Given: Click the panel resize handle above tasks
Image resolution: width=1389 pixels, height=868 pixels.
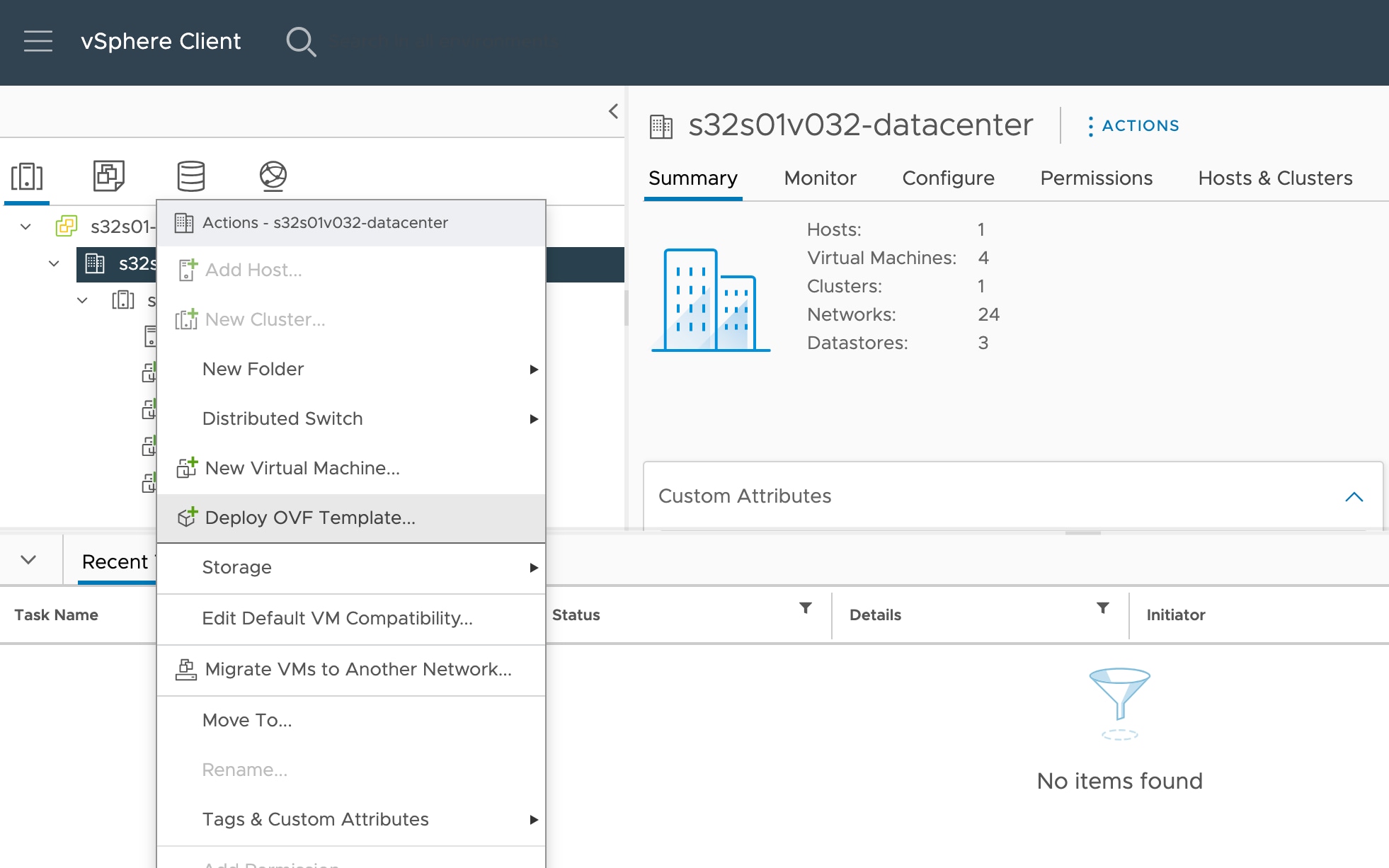Looking at the screenshot, I should (x=1082, y=532).
